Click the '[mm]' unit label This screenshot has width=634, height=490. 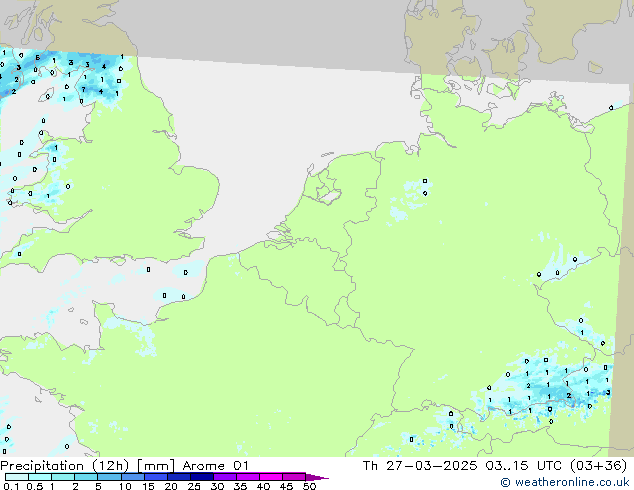point(156,466)
